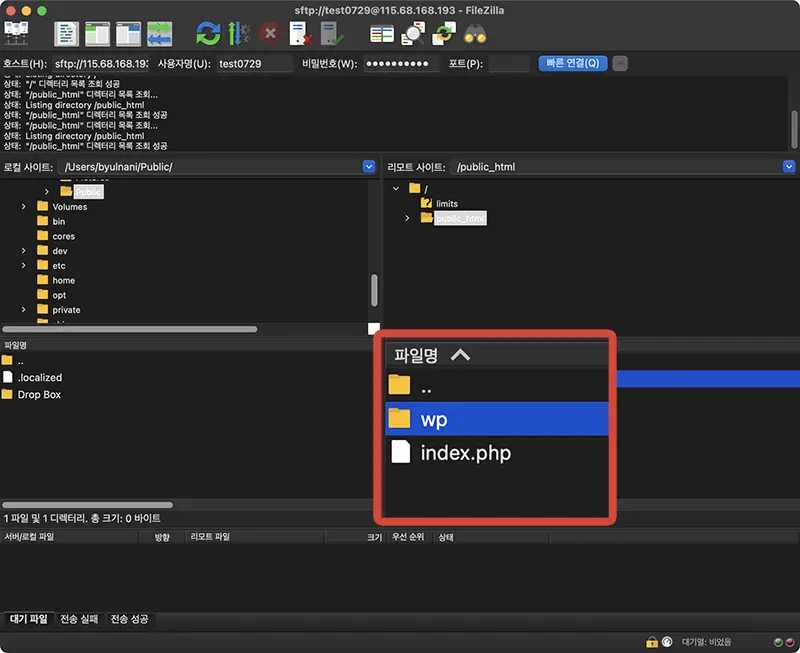Expand the dev folder
Screen dimensions: 800x653
(x=23, y=250)
